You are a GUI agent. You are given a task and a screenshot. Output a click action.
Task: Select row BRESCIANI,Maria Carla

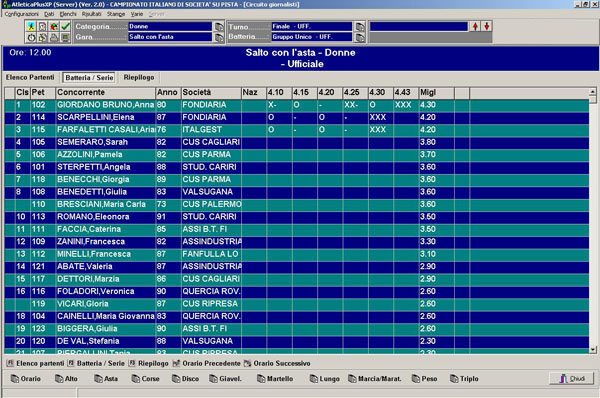[x=297, y=204]
